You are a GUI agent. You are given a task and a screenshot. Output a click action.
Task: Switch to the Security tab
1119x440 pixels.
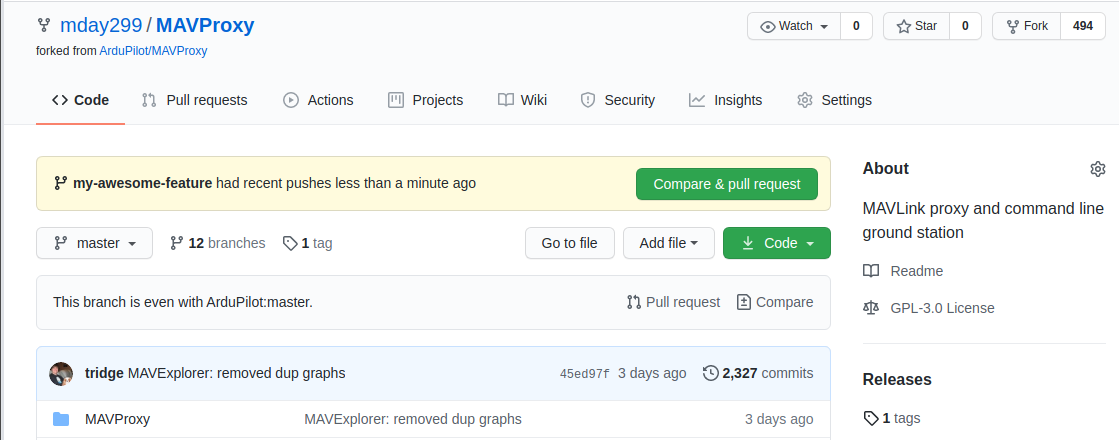[x=618, y=100]
